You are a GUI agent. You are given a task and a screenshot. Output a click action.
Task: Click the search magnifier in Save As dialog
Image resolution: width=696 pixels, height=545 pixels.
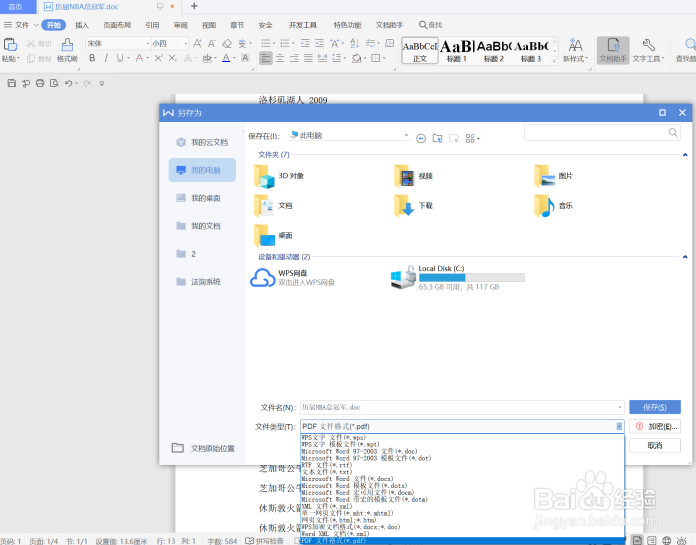[x=672, y=132]
